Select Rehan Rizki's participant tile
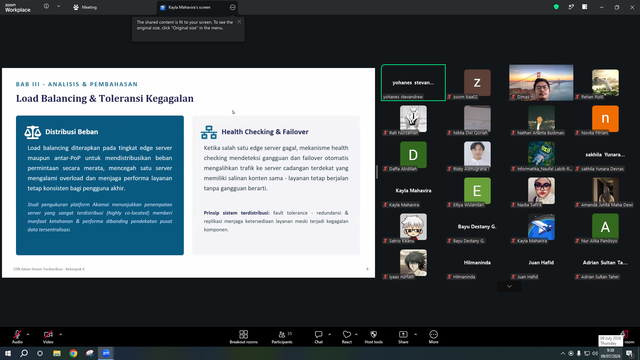The width and height of the screenshot is (640, 360). pos(605,82)
